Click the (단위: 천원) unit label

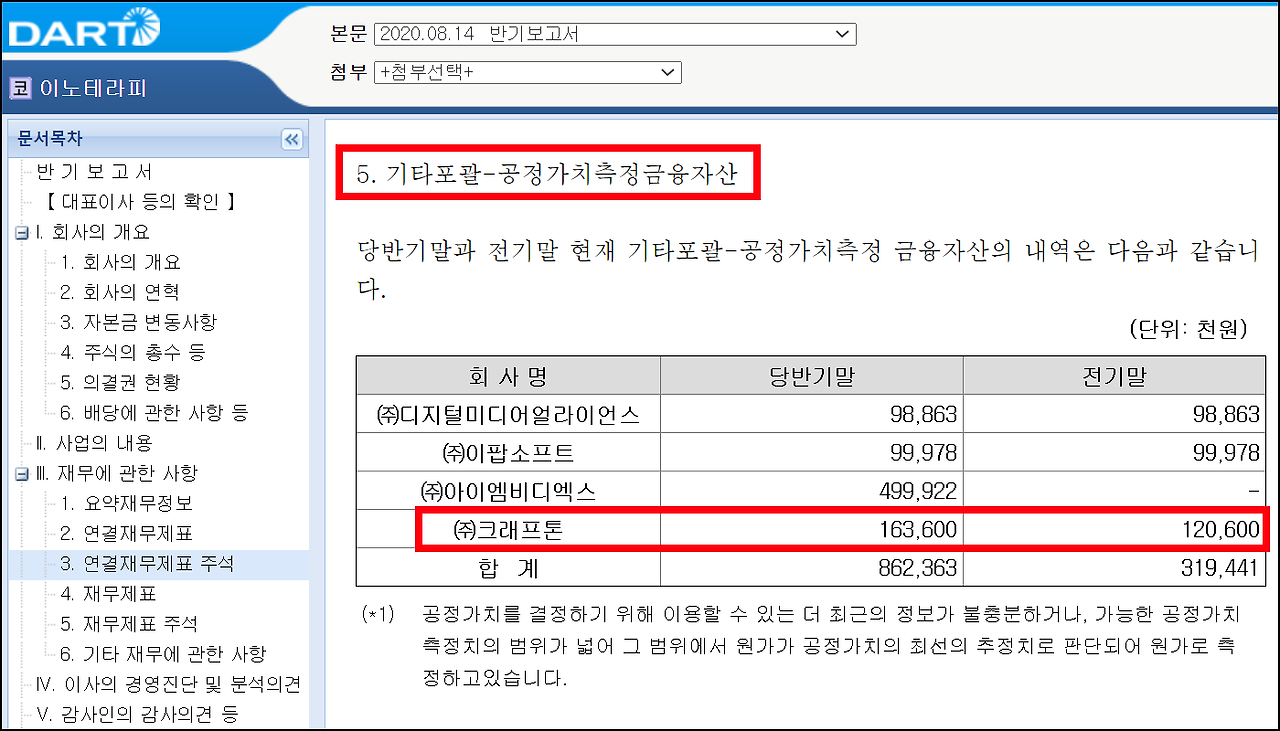click(1188, 329)
